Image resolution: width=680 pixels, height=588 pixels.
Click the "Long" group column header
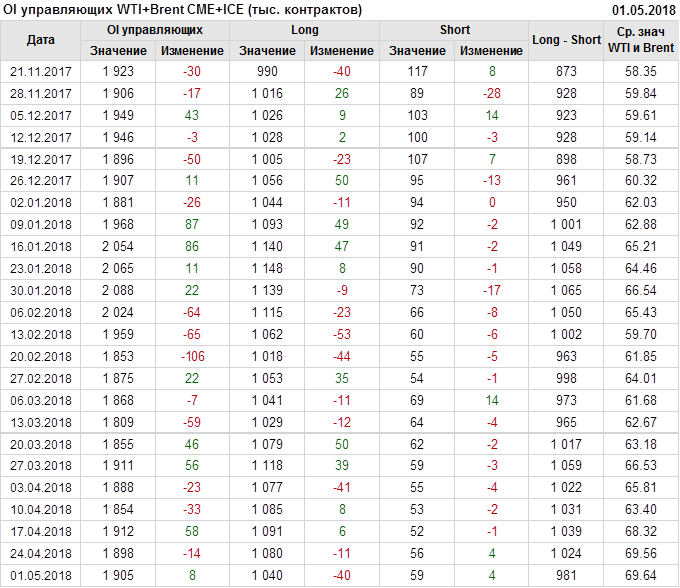click(x=304, y=30)
